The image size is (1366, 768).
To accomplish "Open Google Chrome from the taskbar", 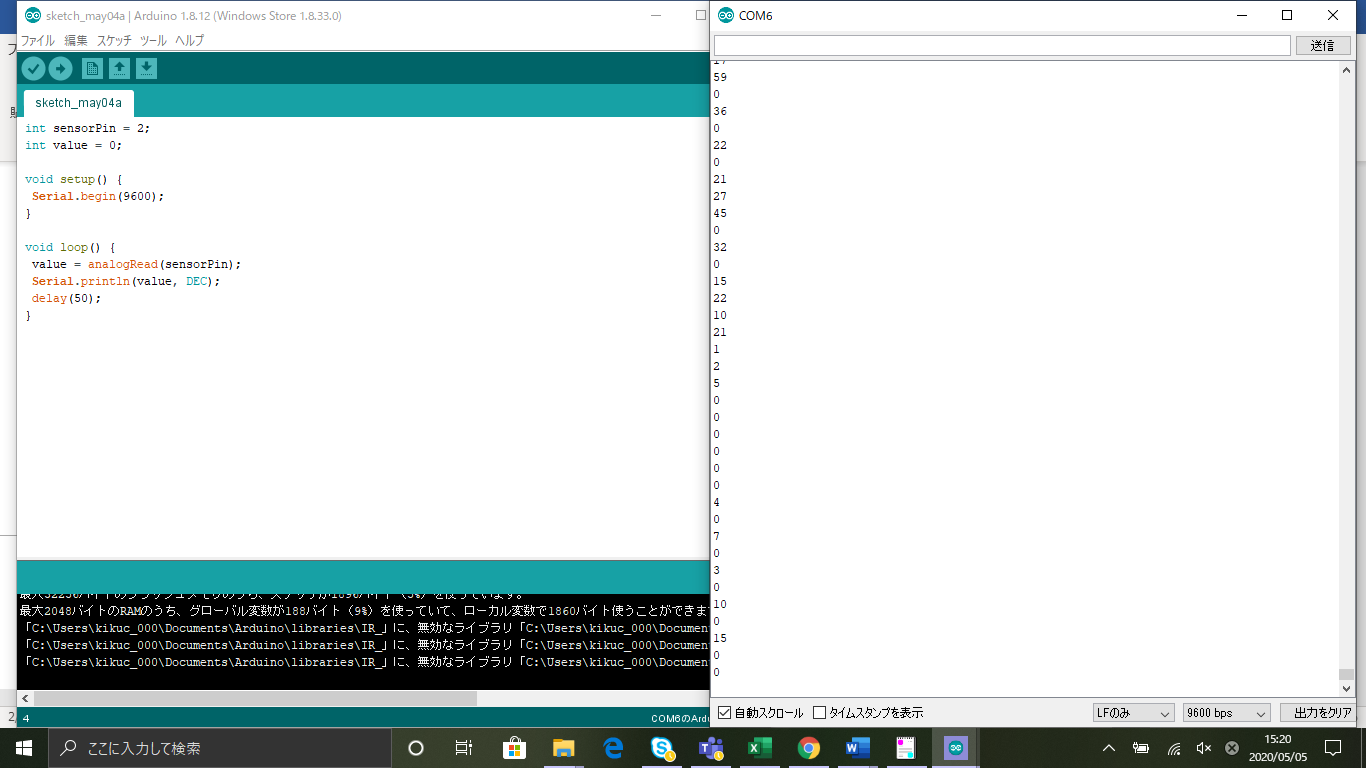I will click(809, 747).
